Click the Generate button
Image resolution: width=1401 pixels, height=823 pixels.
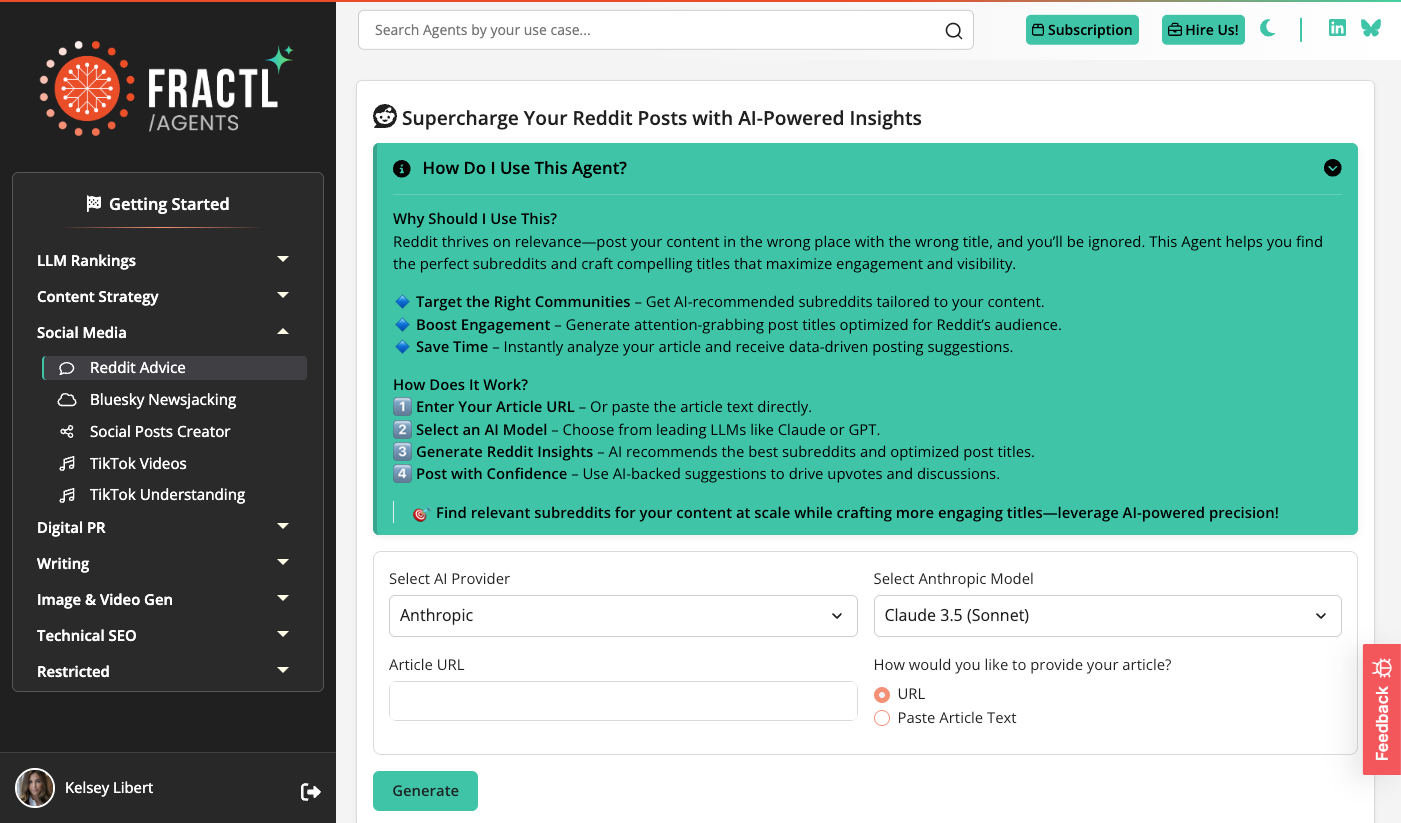click(x=425, y=790)
